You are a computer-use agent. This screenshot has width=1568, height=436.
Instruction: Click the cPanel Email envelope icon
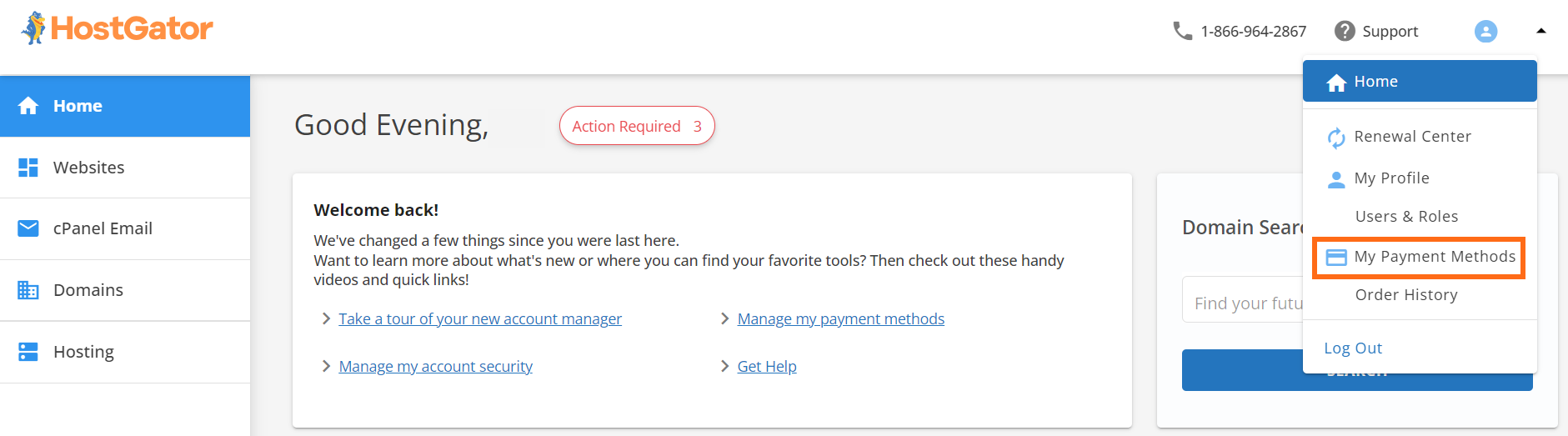tap(28, 228)
